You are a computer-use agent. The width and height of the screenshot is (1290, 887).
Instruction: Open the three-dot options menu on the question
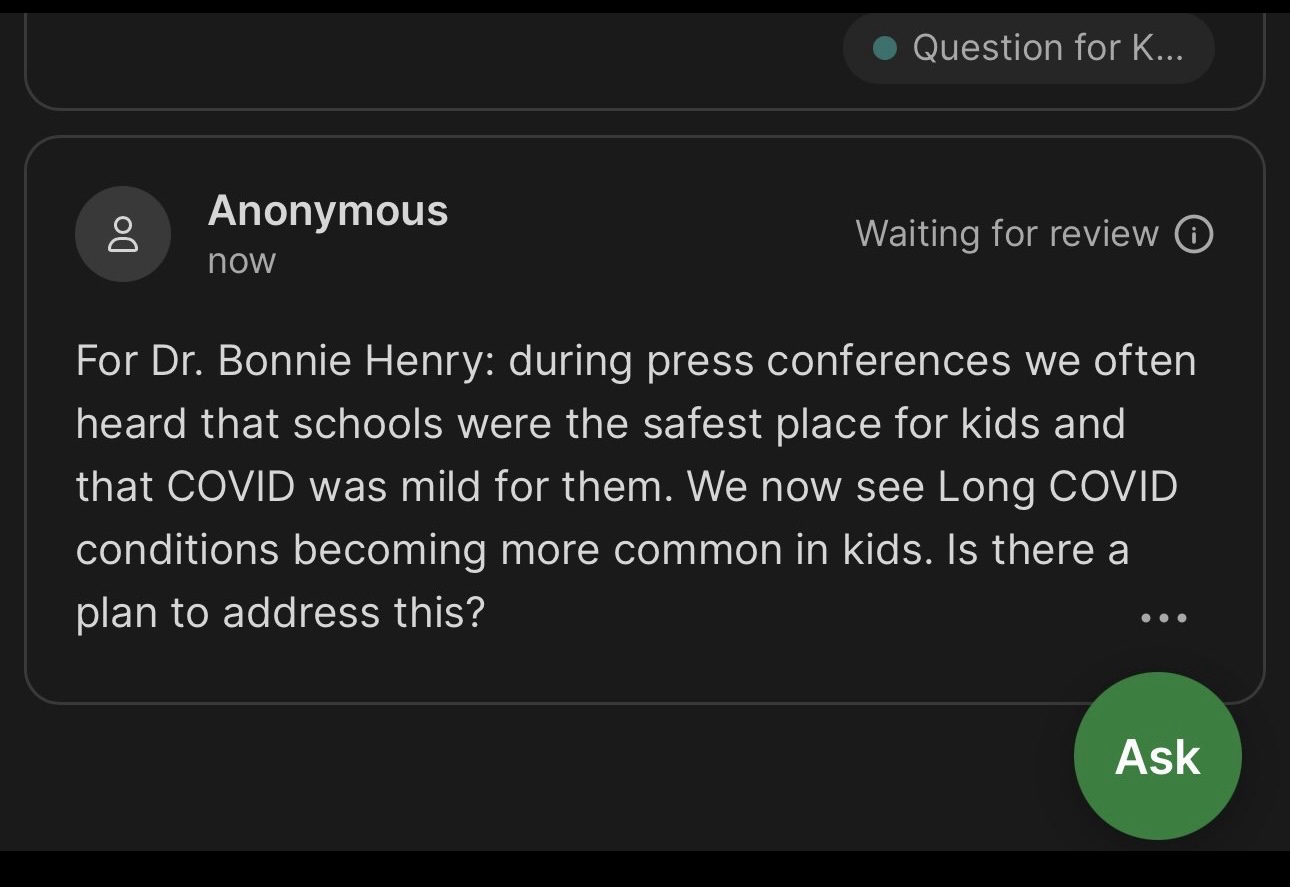pyautogui.click(x=1164, y=618)
